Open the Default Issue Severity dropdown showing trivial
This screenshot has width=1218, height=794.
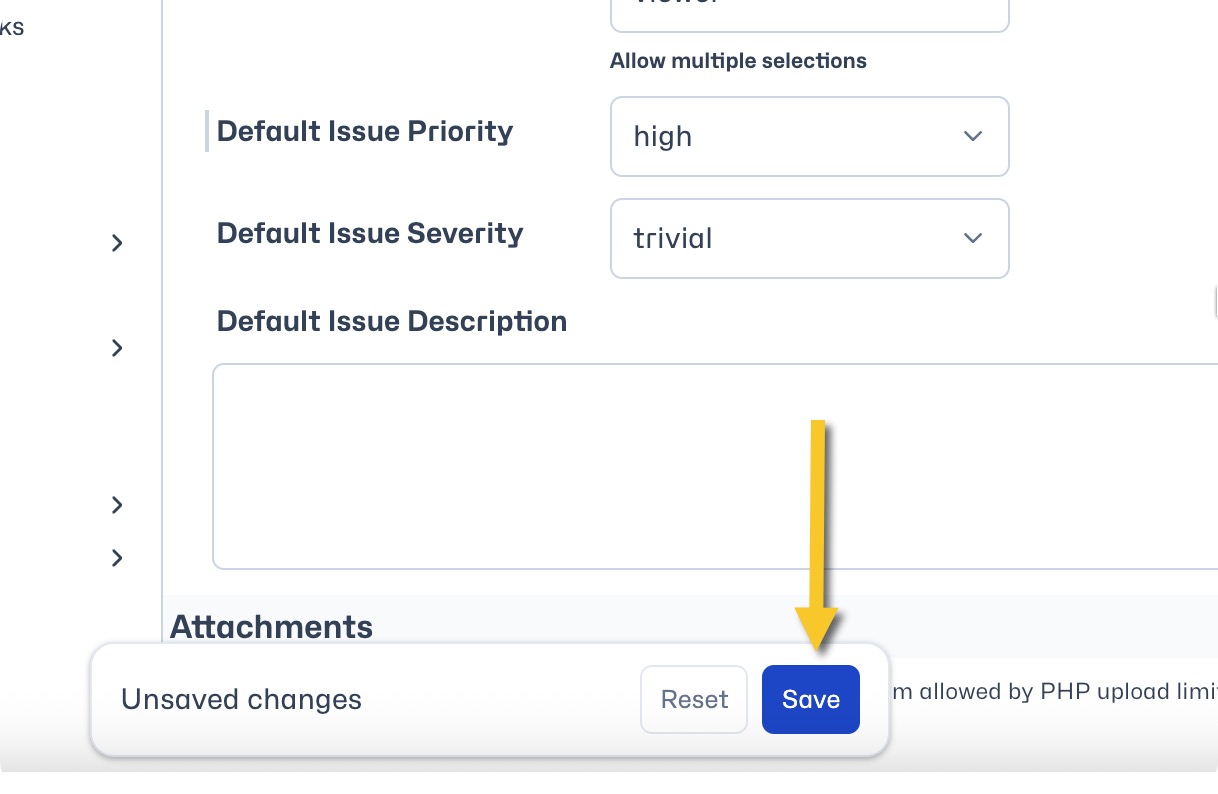[x=809, y=238]
